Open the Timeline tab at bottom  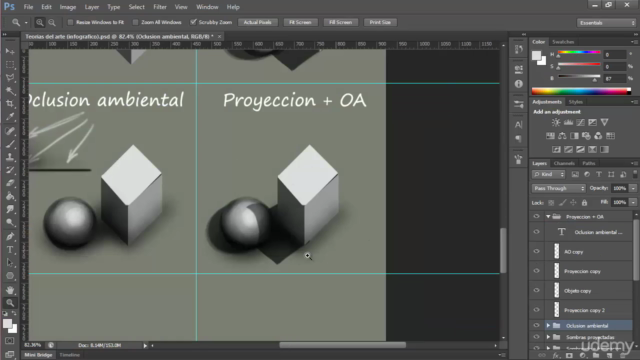(69, 355)
